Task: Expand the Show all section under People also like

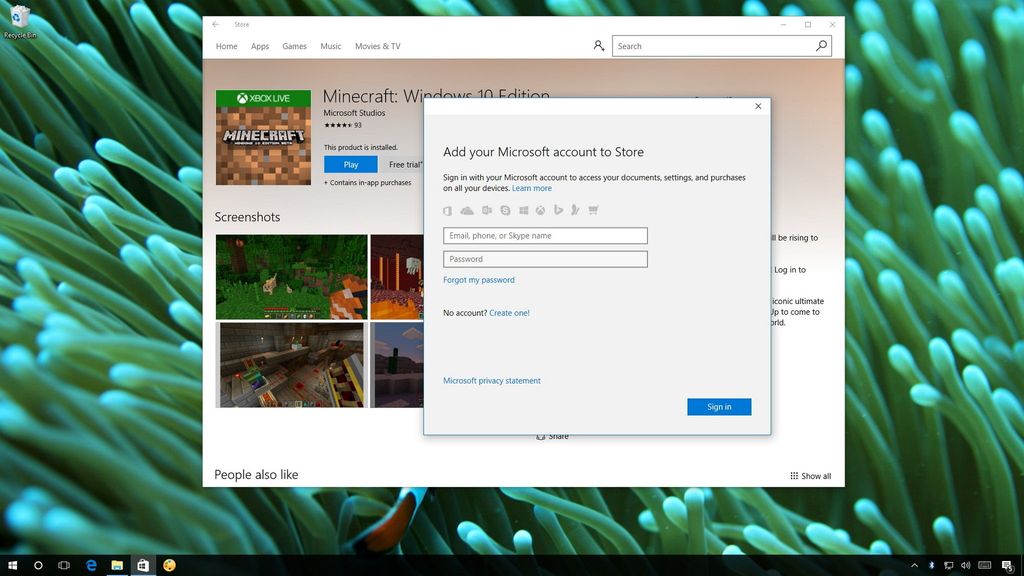Action: [x=811, y=476]
